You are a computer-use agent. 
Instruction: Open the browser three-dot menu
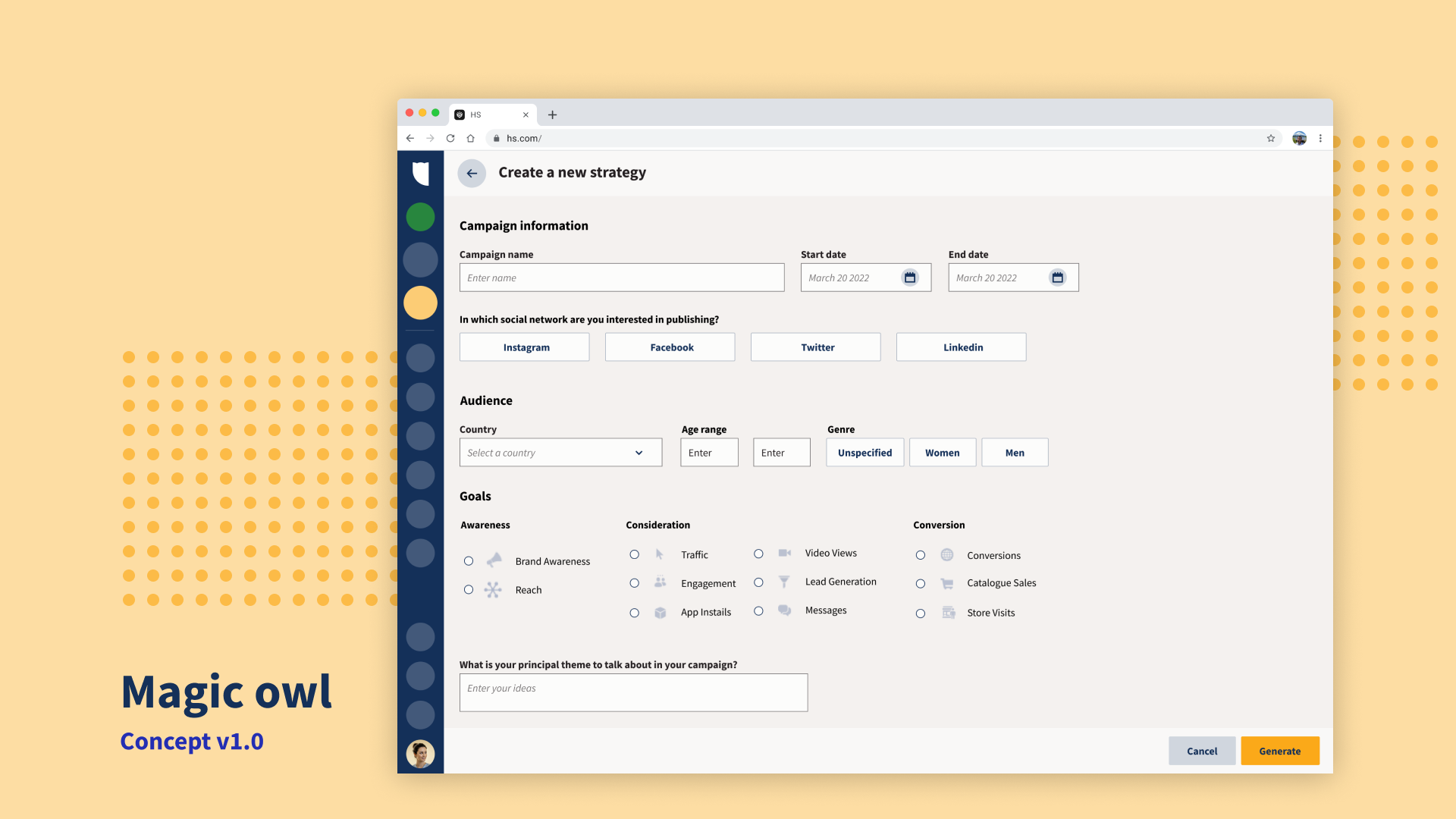pos(1320,138)
